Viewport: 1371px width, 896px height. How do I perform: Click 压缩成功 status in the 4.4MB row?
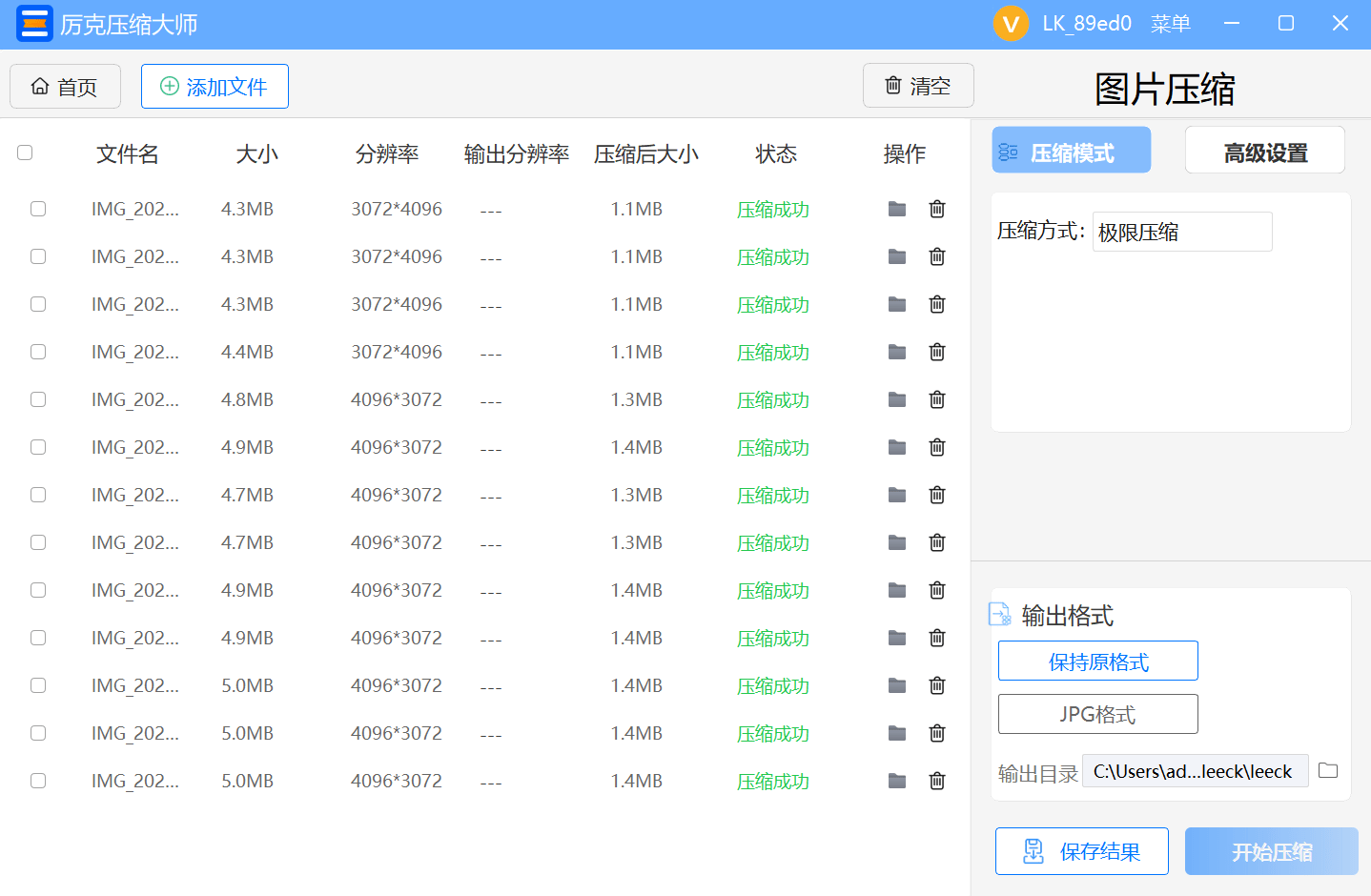point(773,353)
